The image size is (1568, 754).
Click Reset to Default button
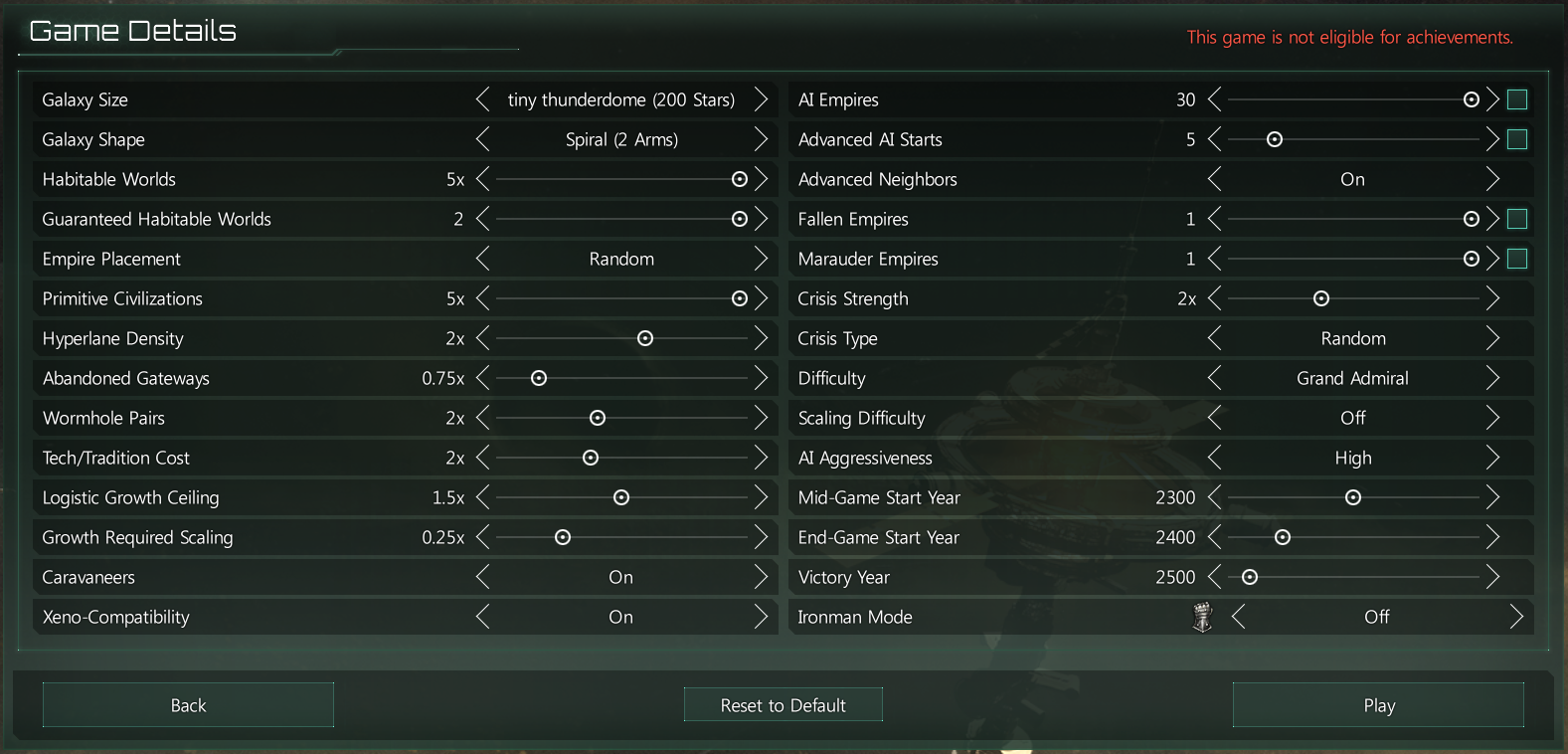[x=783, y=705]
